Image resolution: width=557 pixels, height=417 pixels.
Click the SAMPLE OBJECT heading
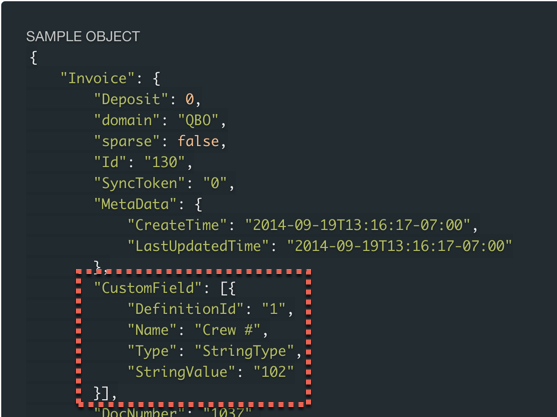click(83, 36)
